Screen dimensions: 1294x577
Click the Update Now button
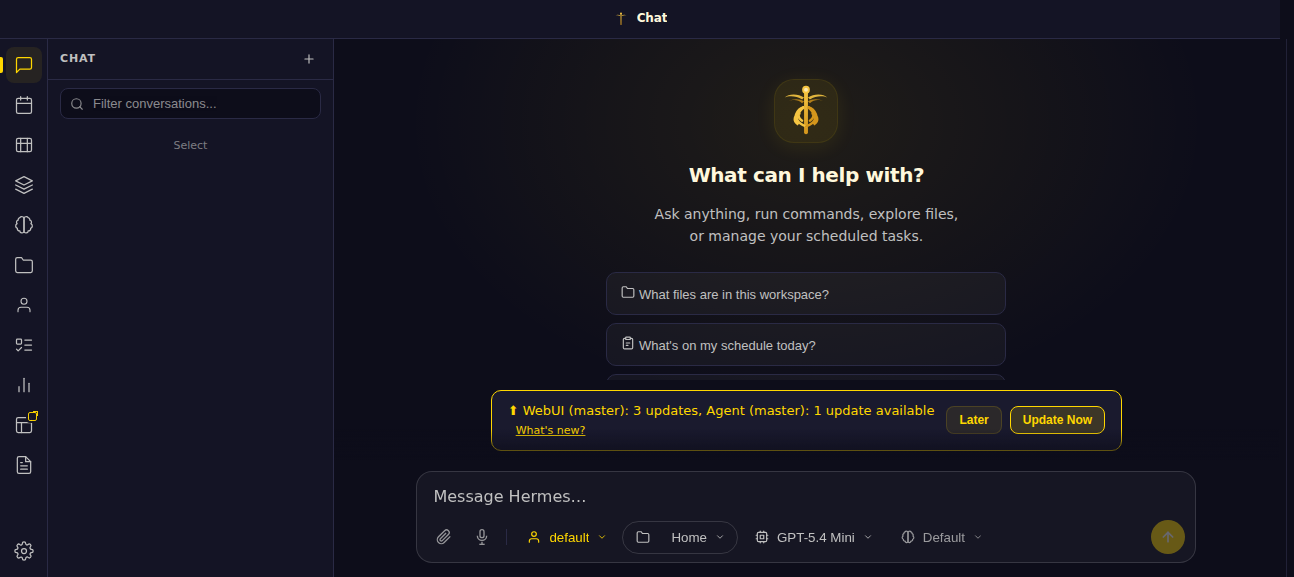point(1057,420)
